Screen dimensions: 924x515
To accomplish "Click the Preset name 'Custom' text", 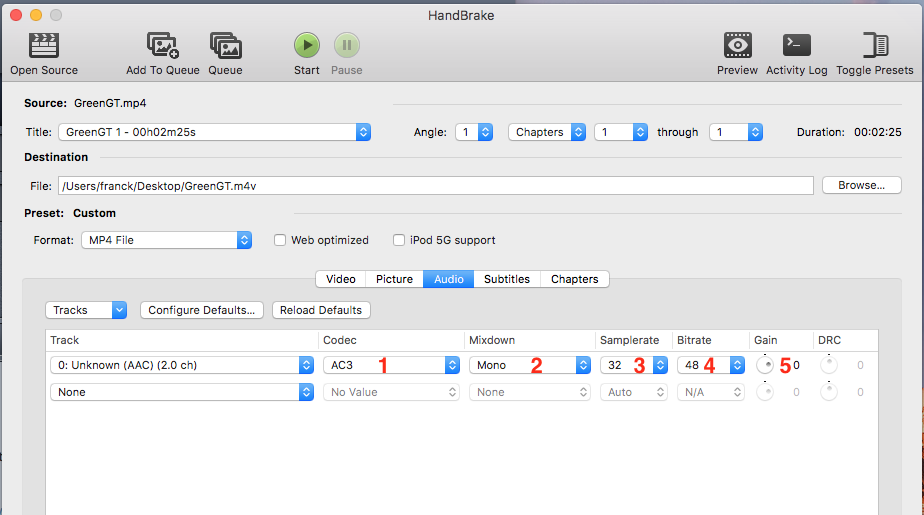I will (94, 213).
